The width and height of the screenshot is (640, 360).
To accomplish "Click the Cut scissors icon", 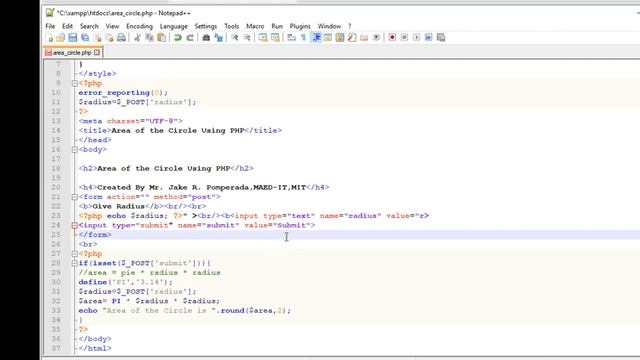I will pos(137,38).
